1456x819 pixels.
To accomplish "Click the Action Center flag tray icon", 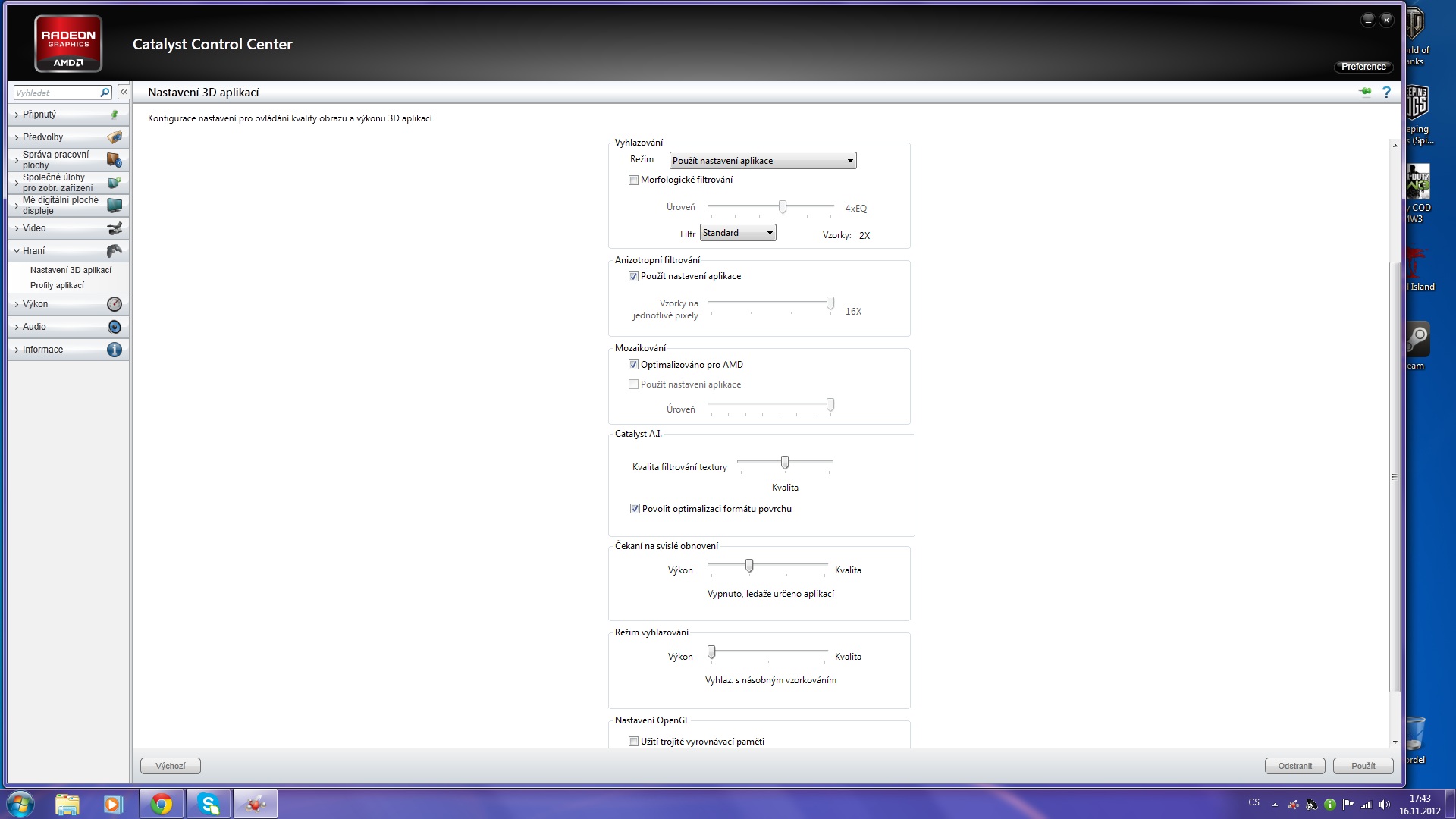I will [x=1348, y=804].
